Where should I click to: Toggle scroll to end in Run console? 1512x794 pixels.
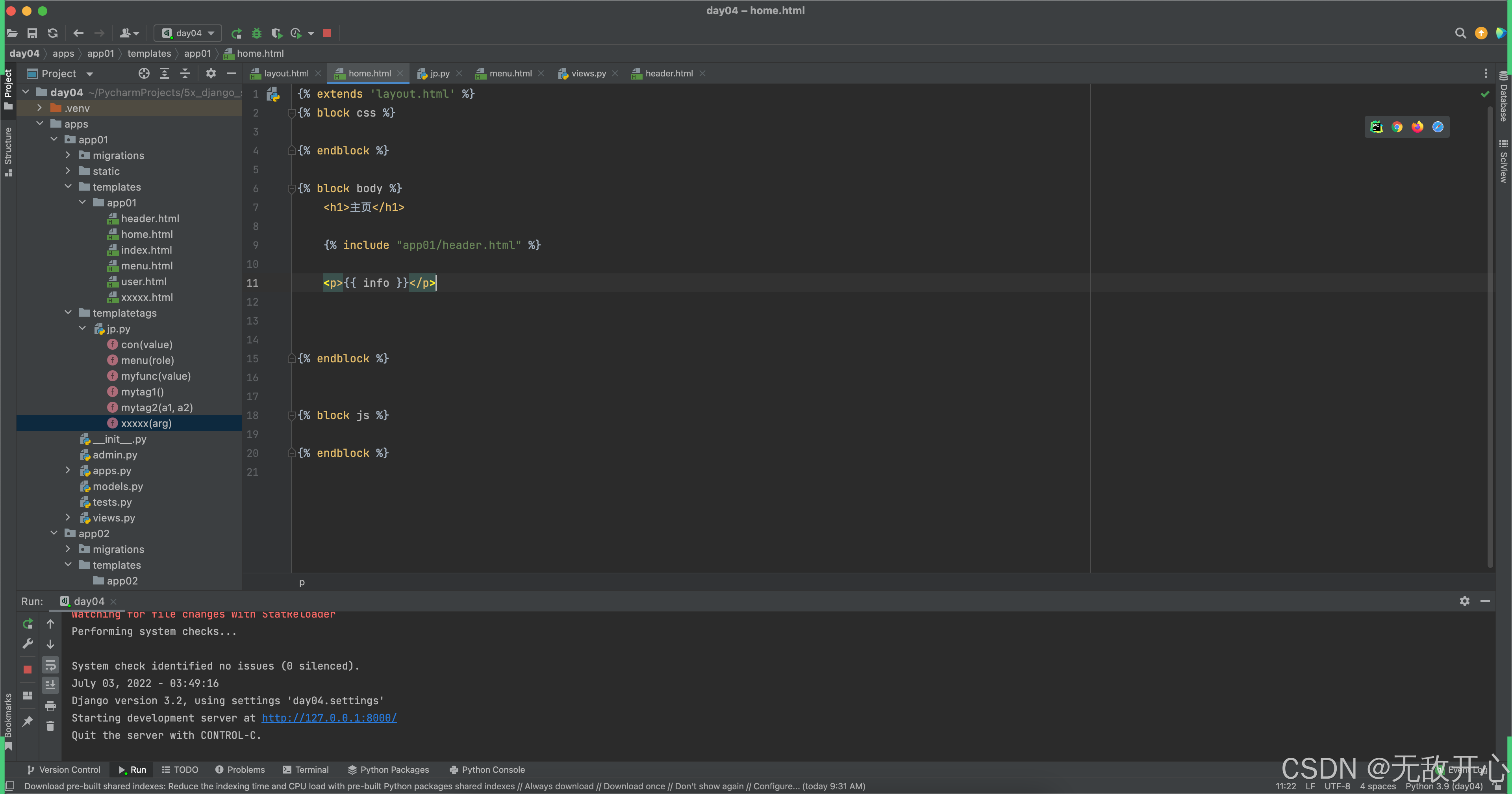50,685
